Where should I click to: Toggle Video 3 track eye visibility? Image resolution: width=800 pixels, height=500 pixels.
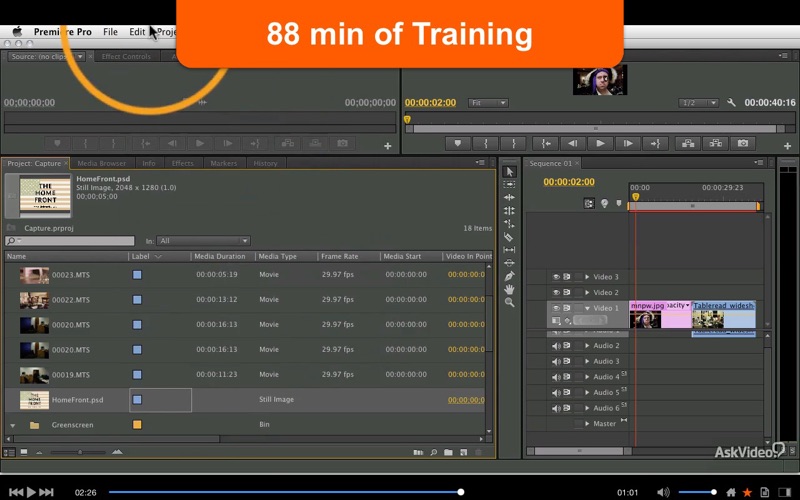click(x=556, y=277)
